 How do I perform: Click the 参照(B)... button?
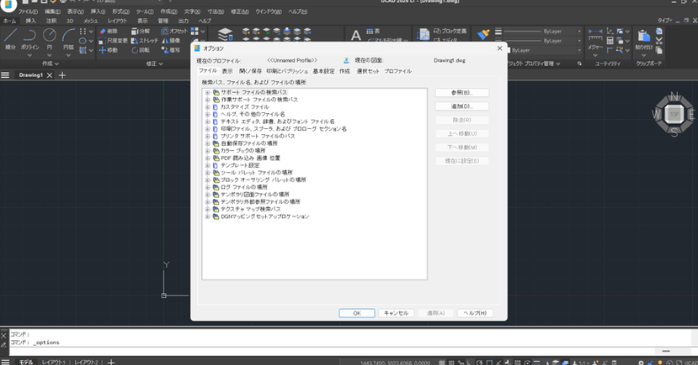coord(462,93)
